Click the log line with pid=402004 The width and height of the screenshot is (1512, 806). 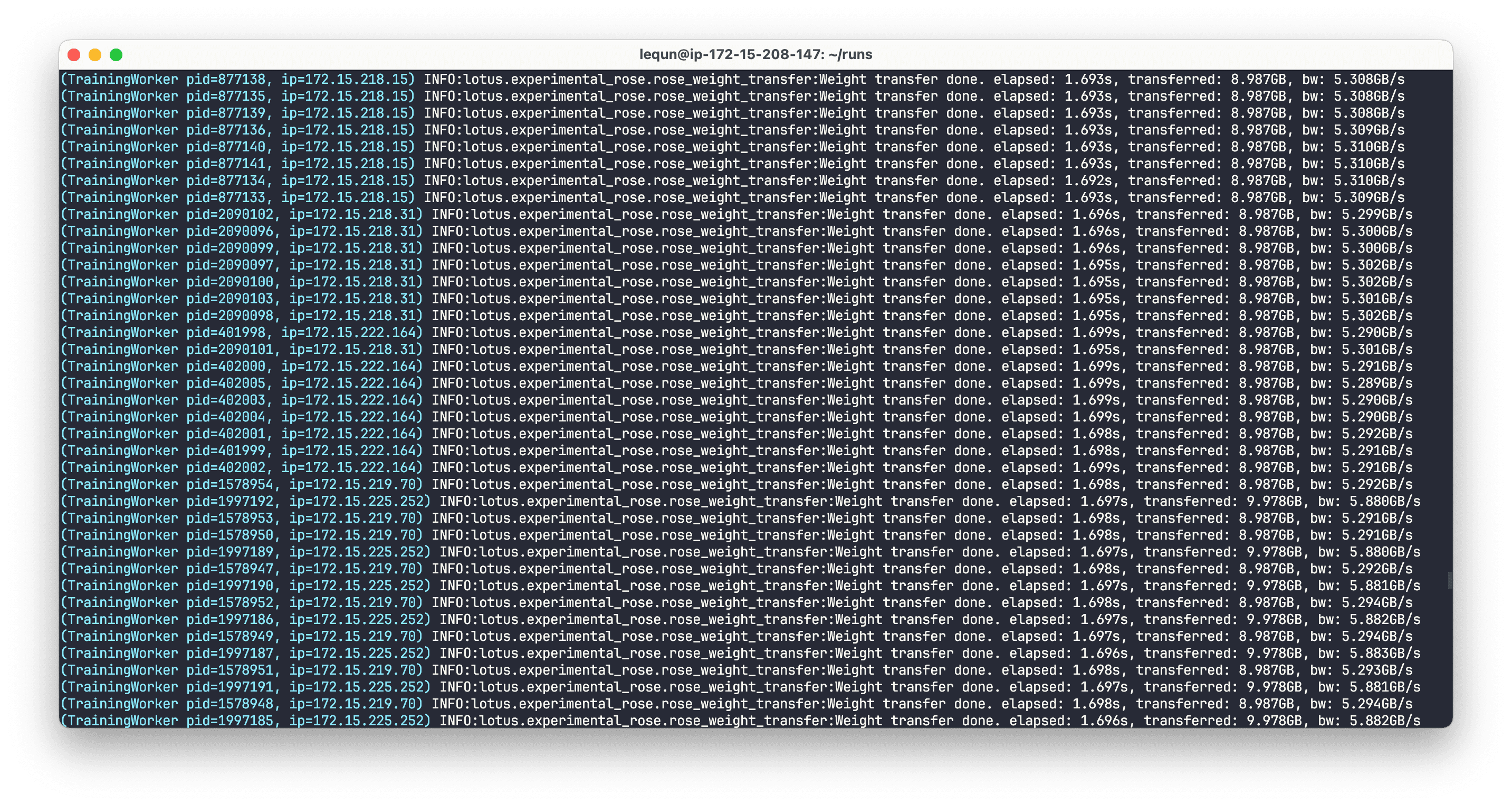coord(736,417)
